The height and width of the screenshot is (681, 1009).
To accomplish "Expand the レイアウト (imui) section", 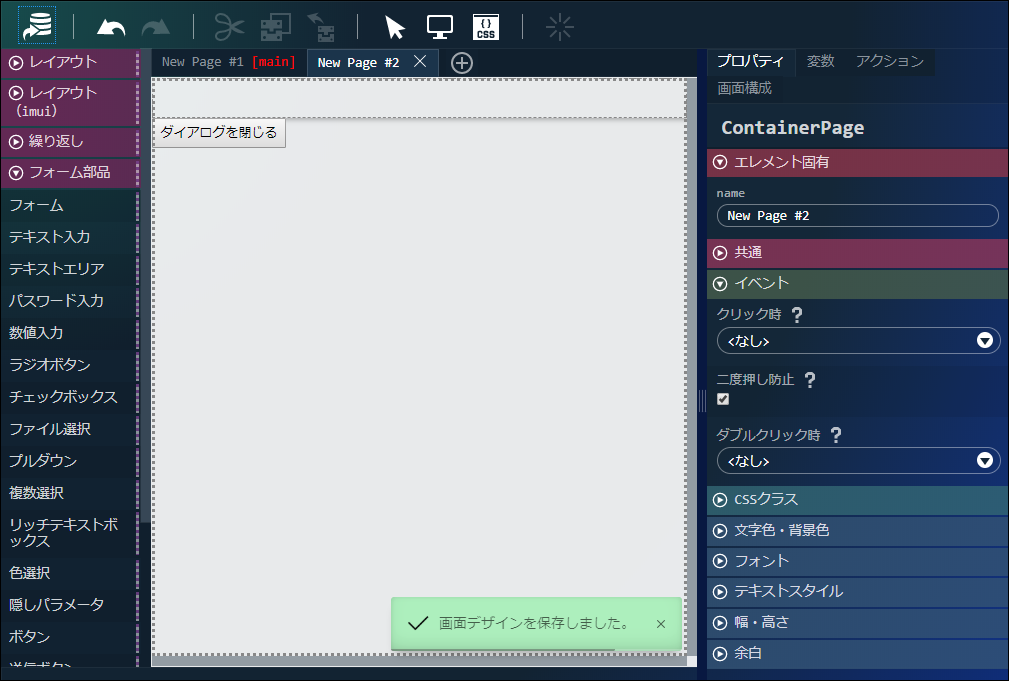I will pos(69,102).
